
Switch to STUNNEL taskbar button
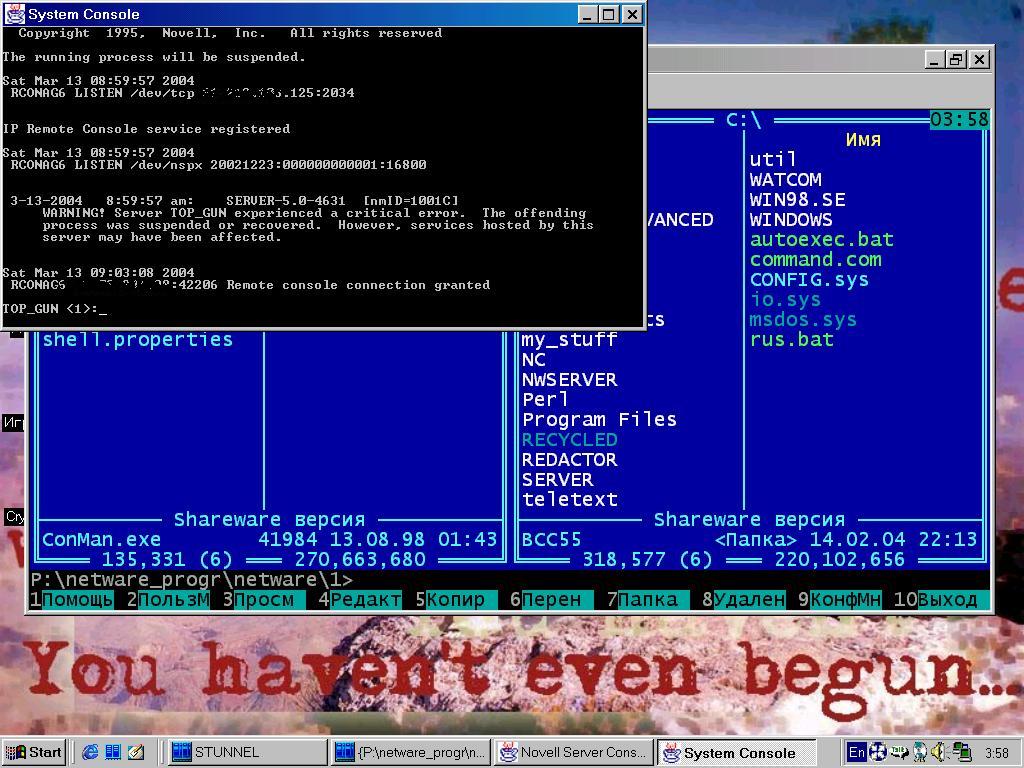tap(244, 752)
